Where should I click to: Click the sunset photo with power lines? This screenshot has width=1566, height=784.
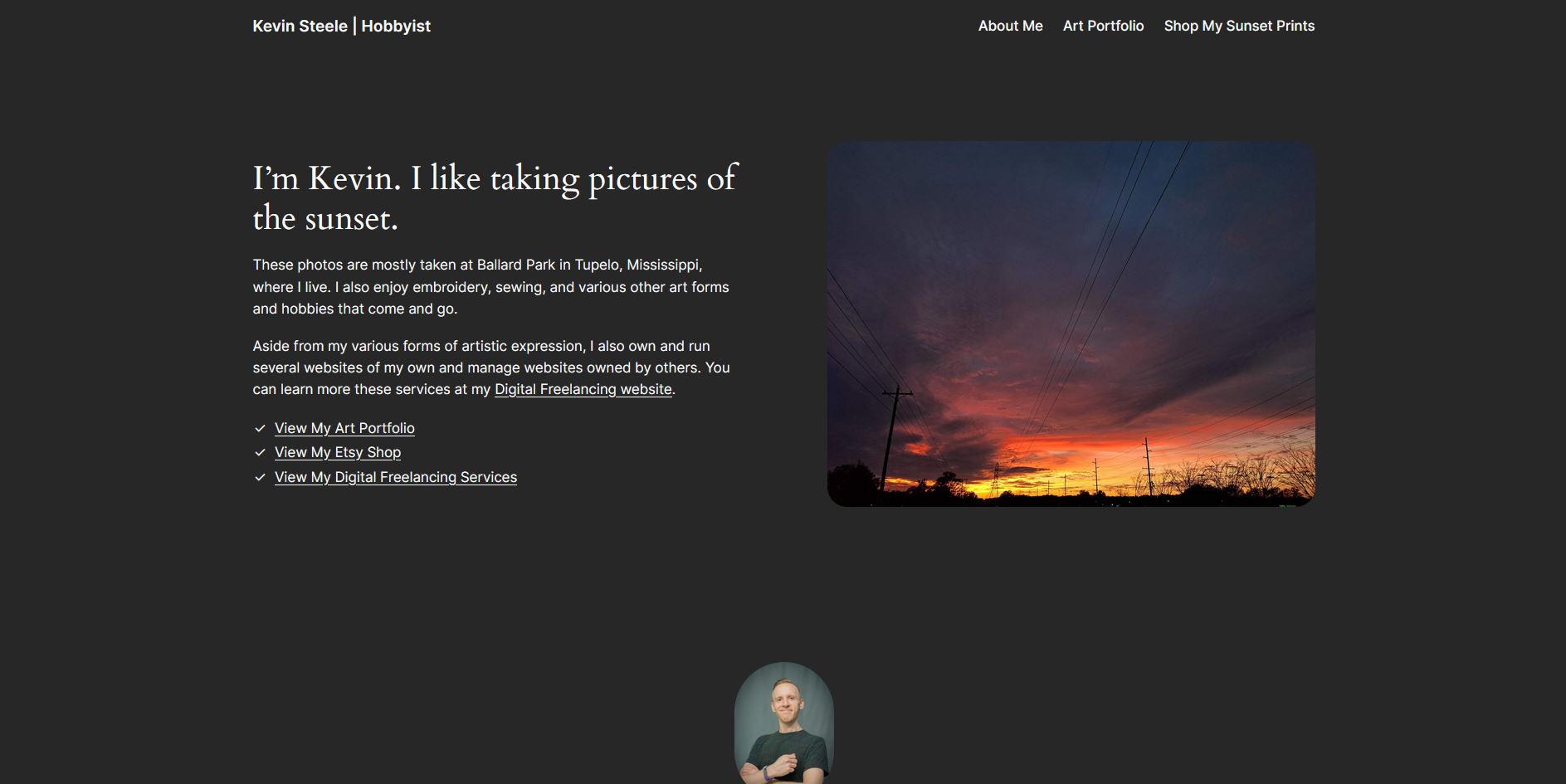[1071, 324]
